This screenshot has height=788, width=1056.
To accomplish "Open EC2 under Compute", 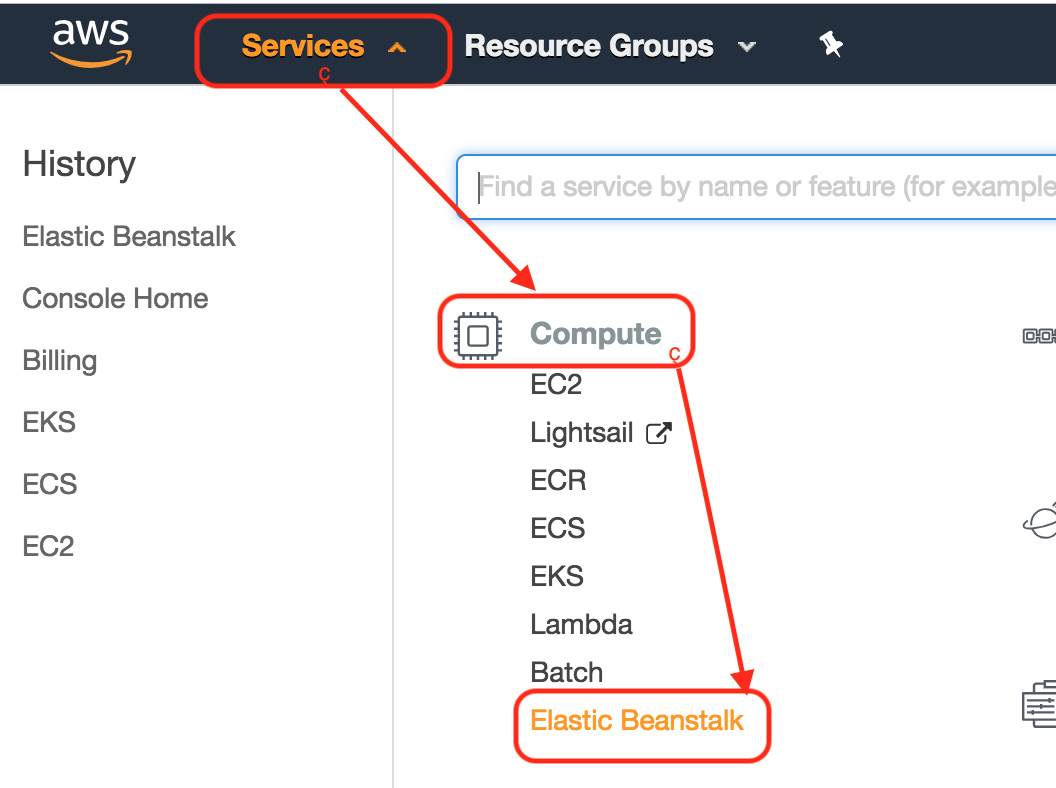I will [556, 385].
